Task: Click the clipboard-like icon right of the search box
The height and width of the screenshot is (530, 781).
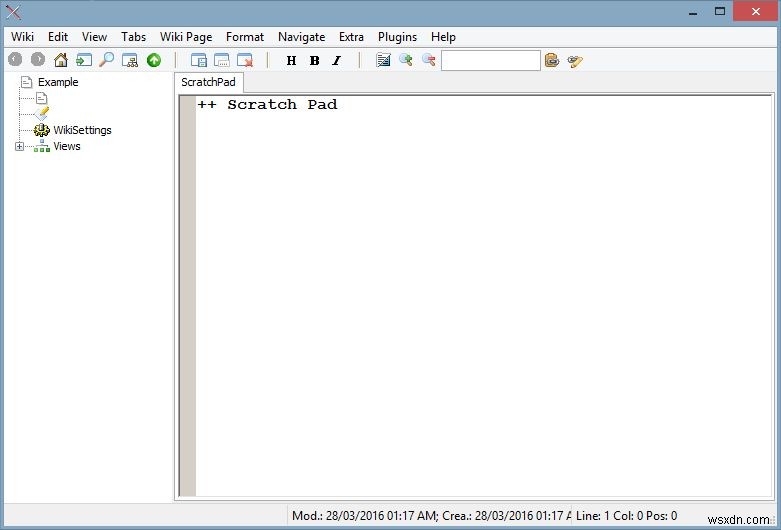Action: click(x=552, y=60)
